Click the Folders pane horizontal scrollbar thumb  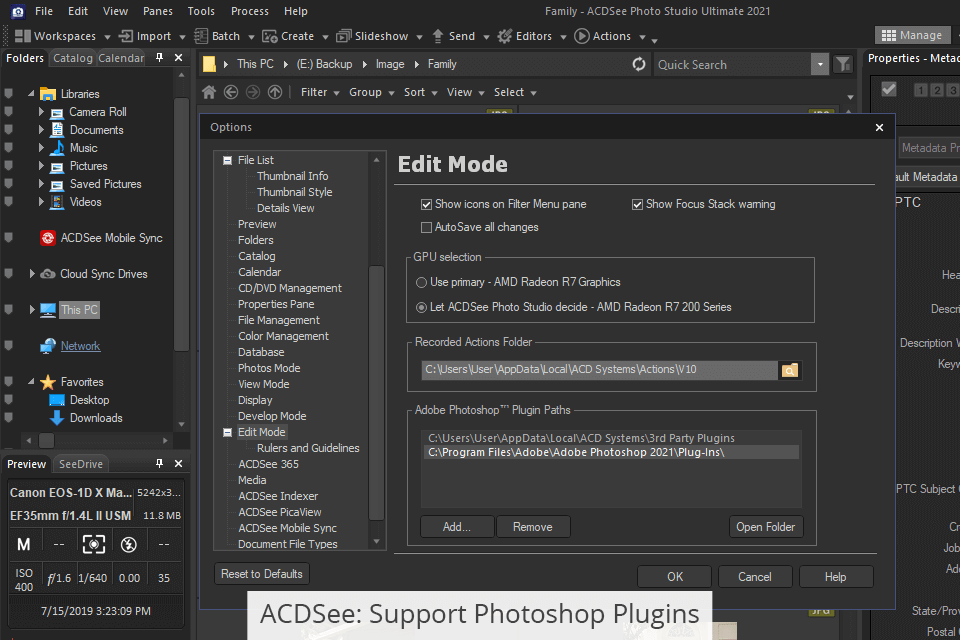[47, 440]
